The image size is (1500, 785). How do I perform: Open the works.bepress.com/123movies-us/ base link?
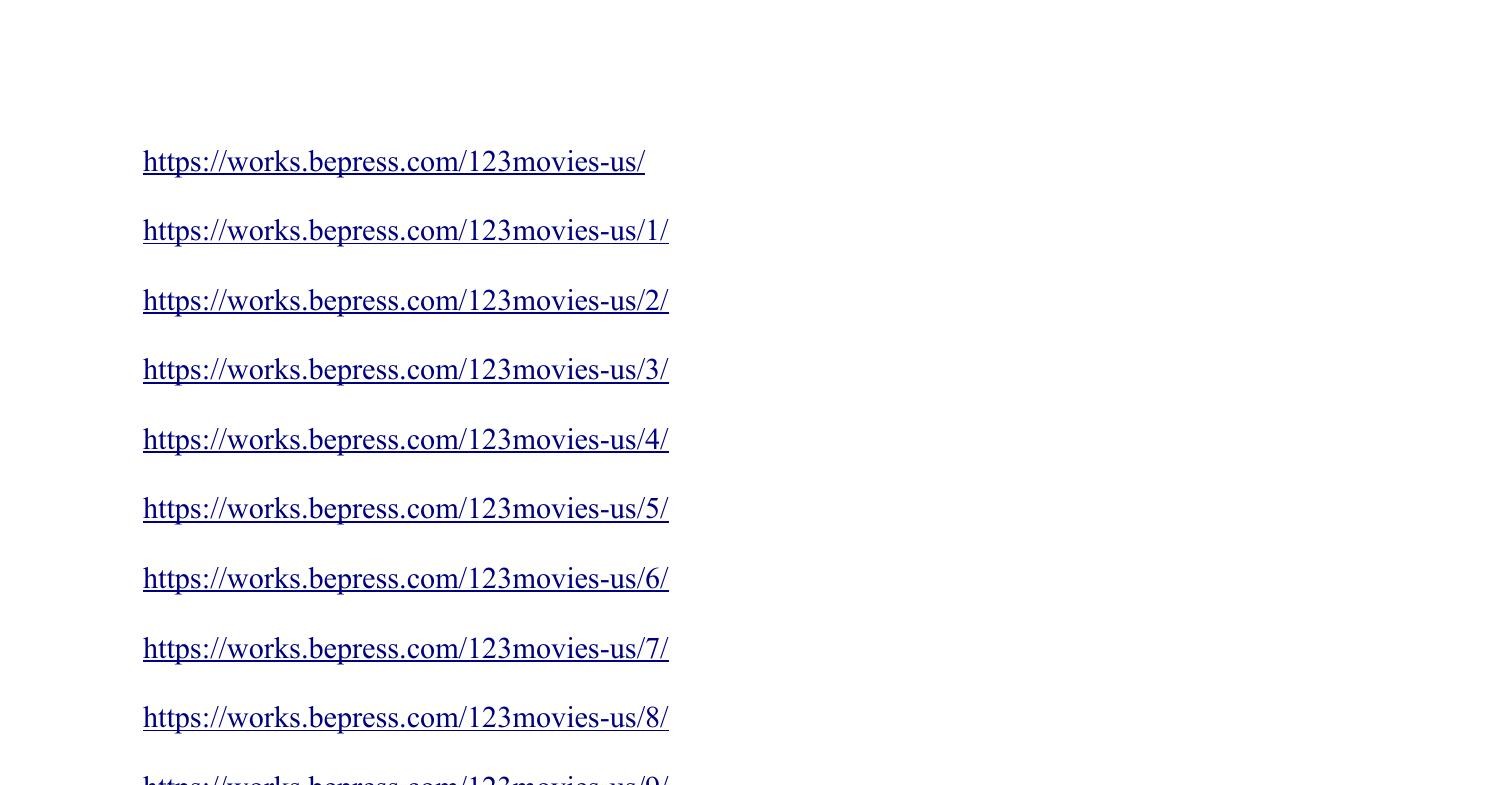(x=394, y=162)
